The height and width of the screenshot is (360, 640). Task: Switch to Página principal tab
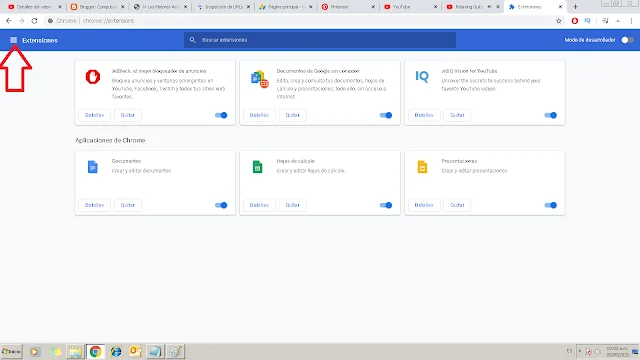point(286,7)
